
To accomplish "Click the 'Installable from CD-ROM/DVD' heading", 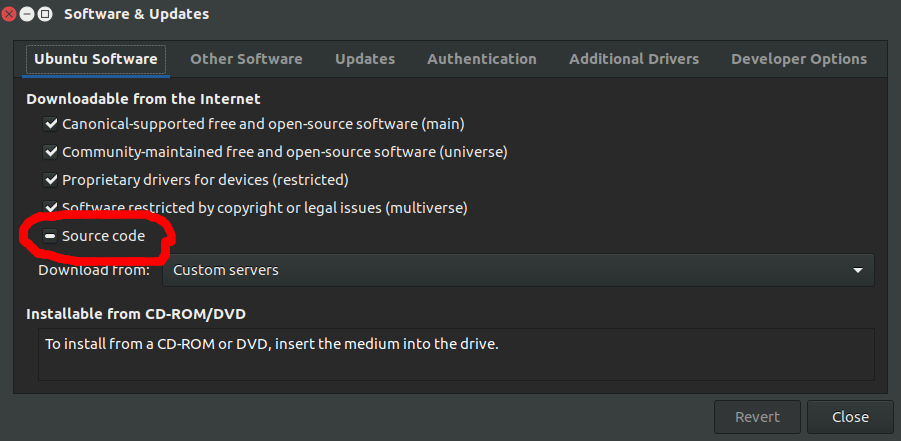I will [x=136, y=314].
